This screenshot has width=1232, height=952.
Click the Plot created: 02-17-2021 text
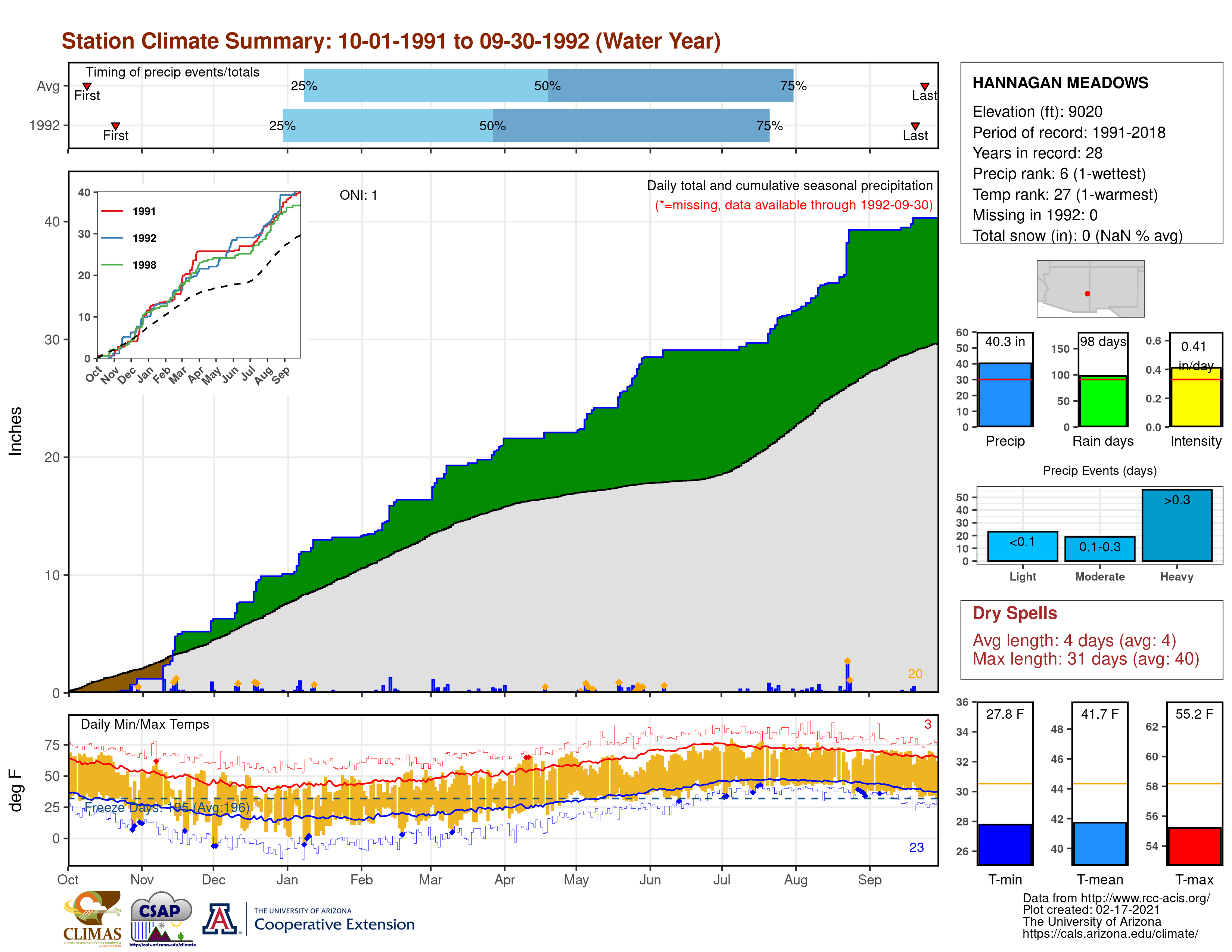click(1091, 910)
